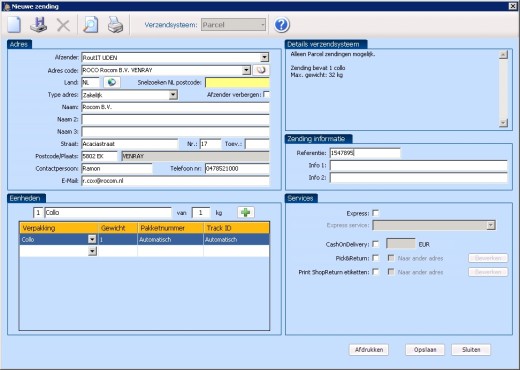Screen dimensions: 520x370
Task: Click the Naam 3 input field
Action: click(175, 132)
